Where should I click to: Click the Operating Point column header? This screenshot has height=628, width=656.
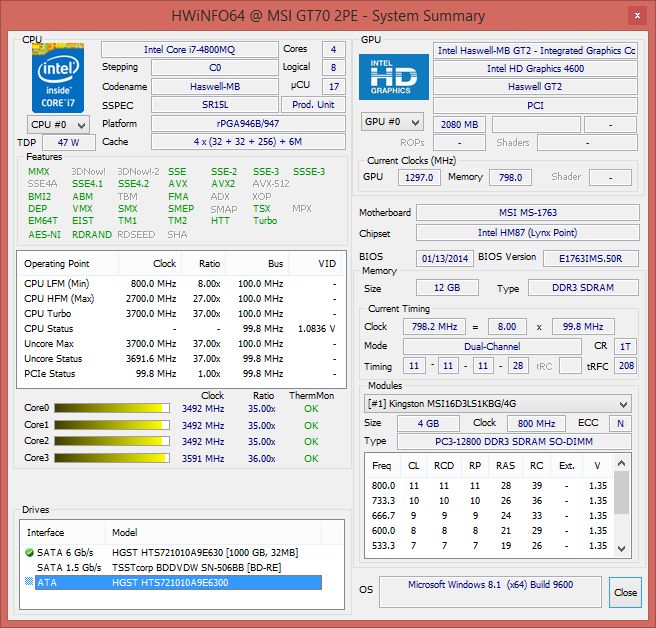pyautogui.click(x=68, y=264)
